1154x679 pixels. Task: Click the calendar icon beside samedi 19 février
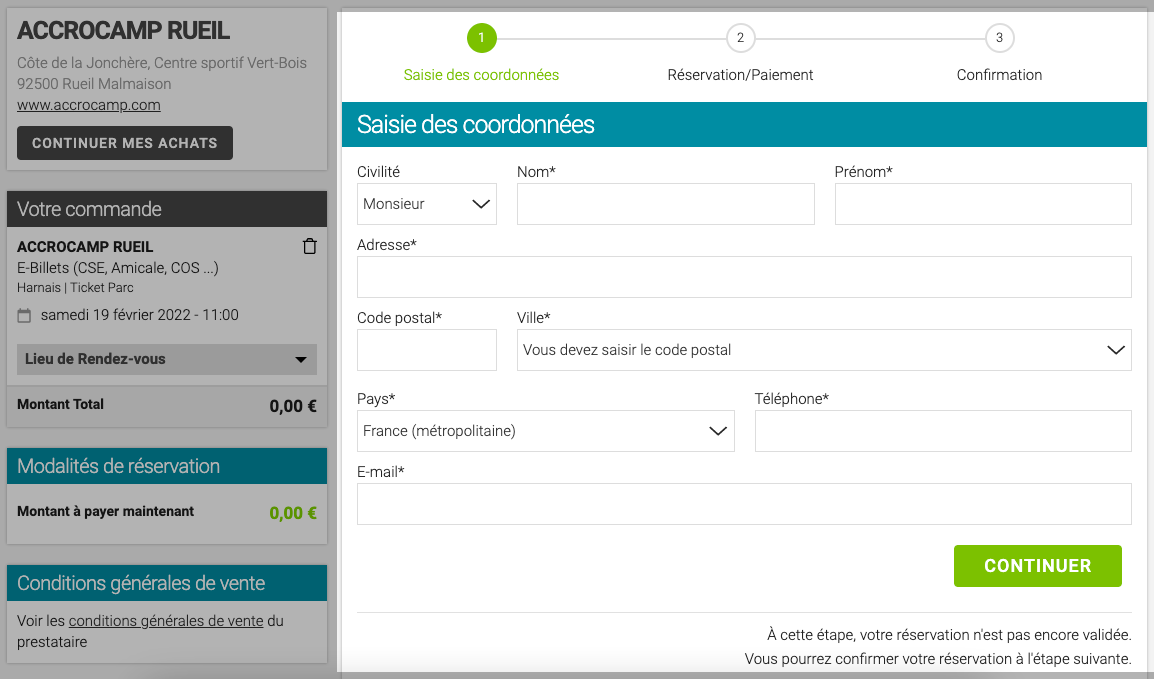(x=24, y=316)
